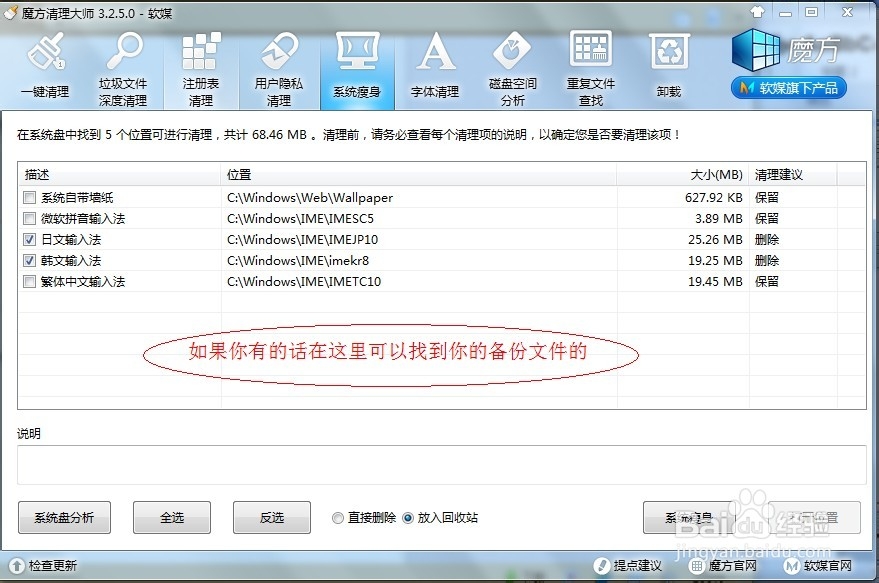Click the 25.26 MB size cell
The image size is (879, 583).
715,239
